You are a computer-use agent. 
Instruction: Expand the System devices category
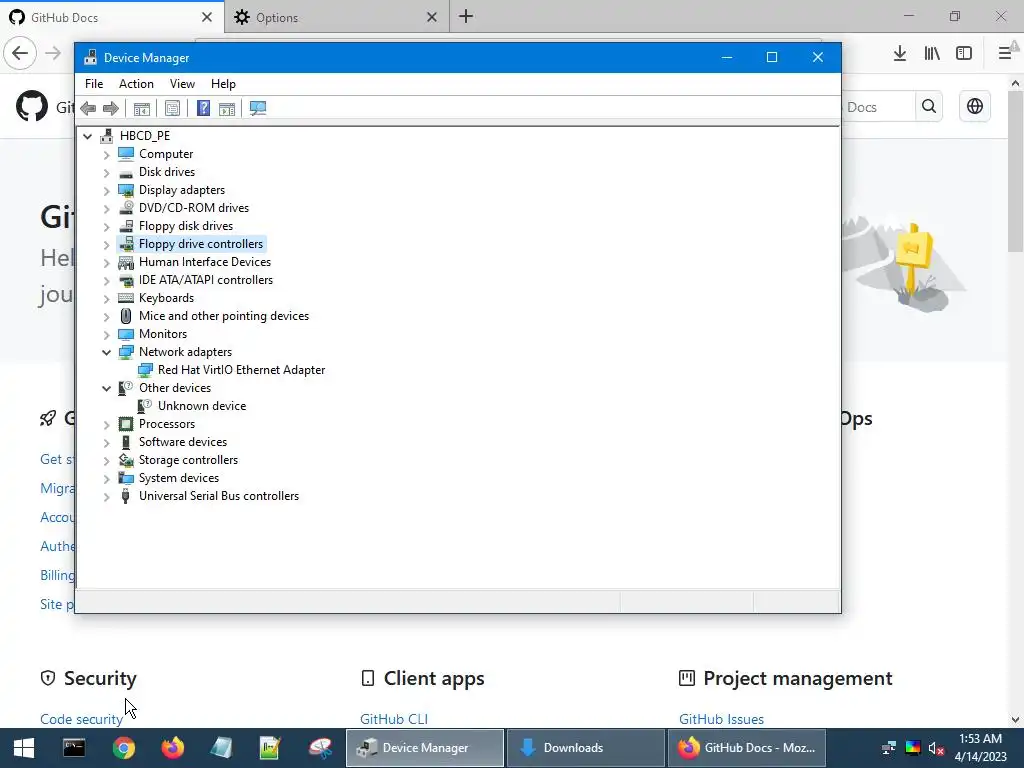106,479
